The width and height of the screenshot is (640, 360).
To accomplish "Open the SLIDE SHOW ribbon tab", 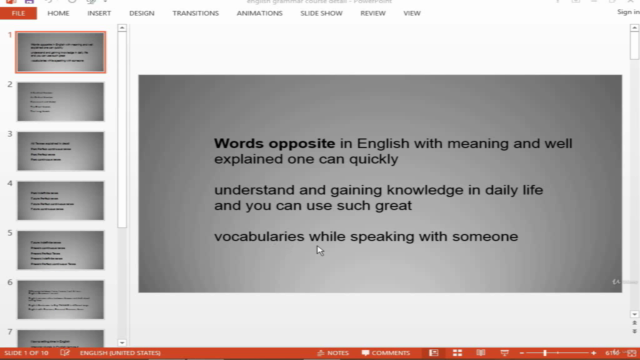I will [x=321, y=13].
